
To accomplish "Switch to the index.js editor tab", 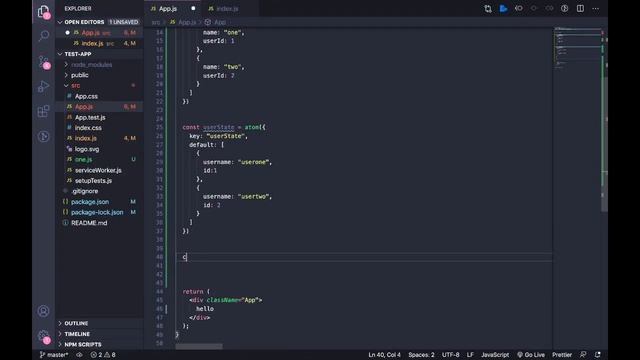I will [x=227, y=9].
